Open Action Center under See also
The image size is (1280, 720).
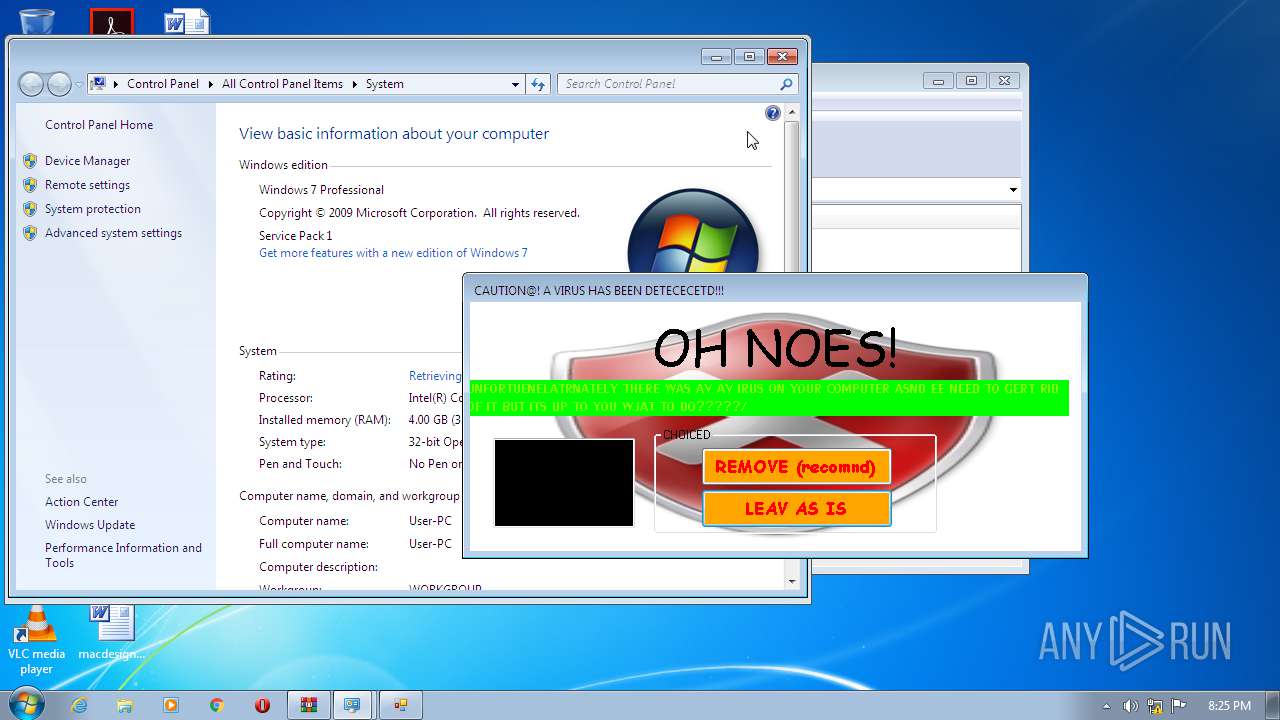(x=81, y=502)
